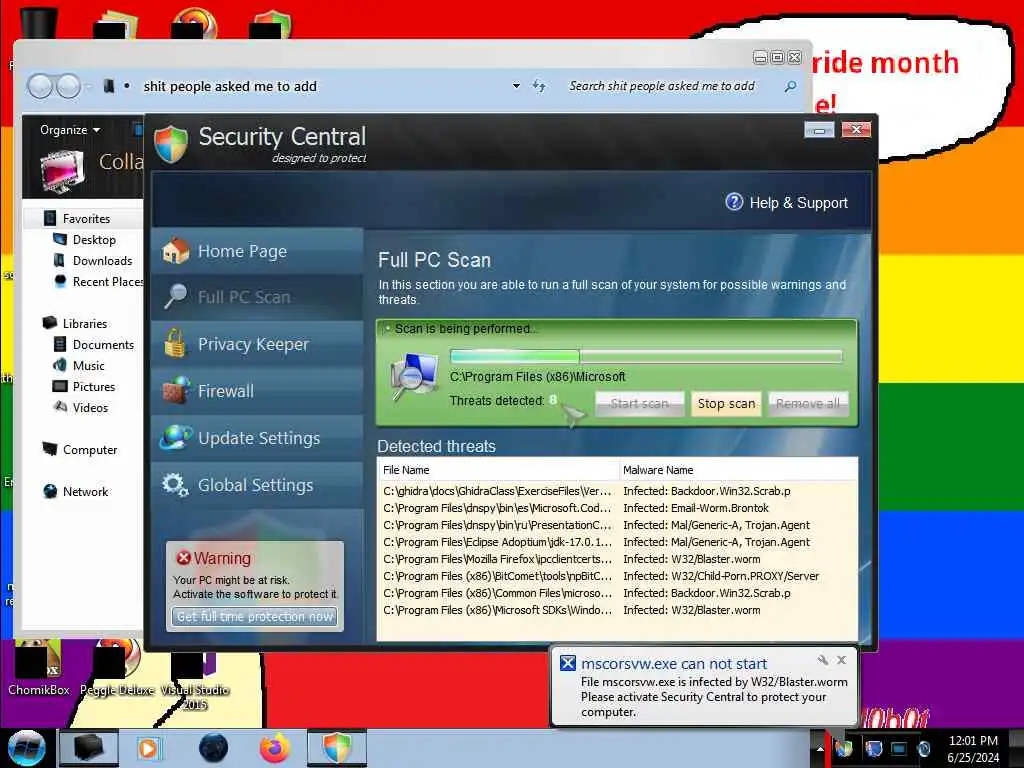Click Get full time protection now

pos(255,616)
